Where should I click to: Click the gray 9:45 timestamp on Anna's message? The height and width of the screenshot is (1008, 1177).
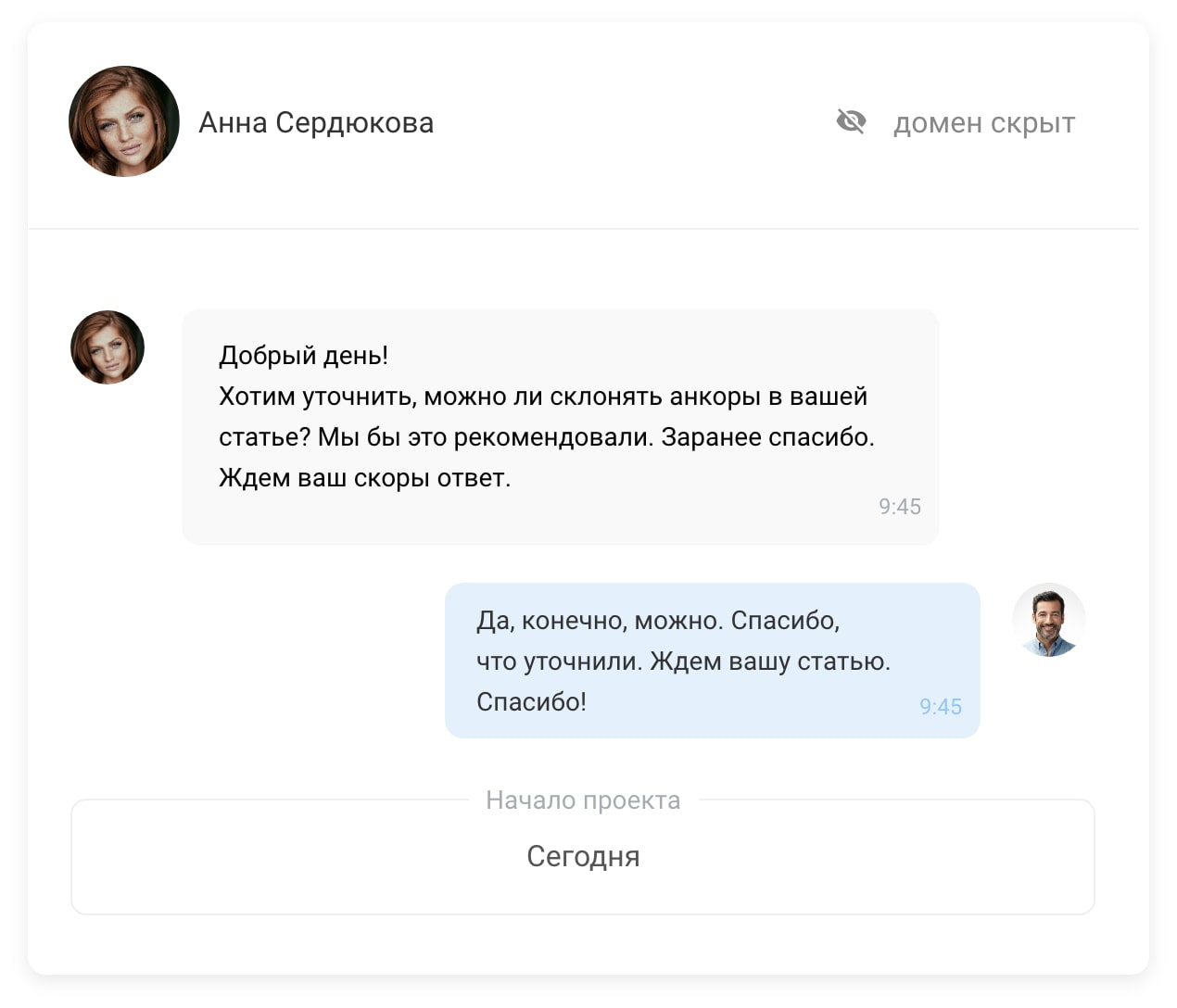tap(899, 507)
